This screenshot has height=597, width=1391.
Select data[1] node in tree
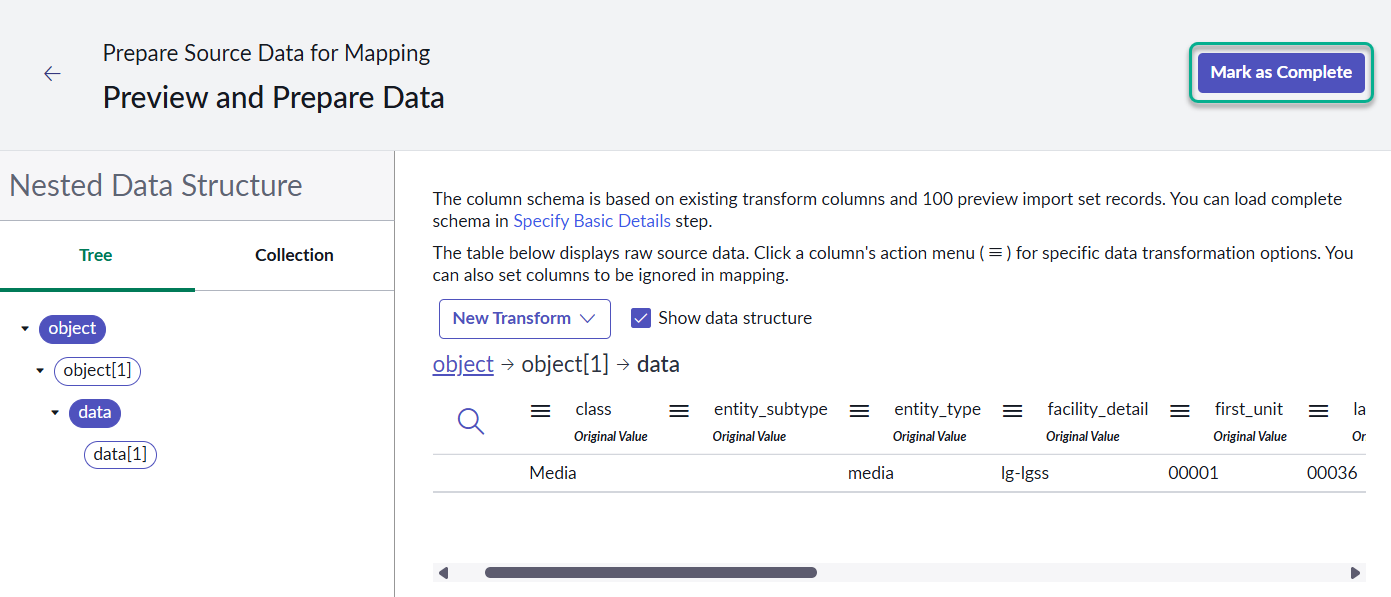click(x=120, y=455)
